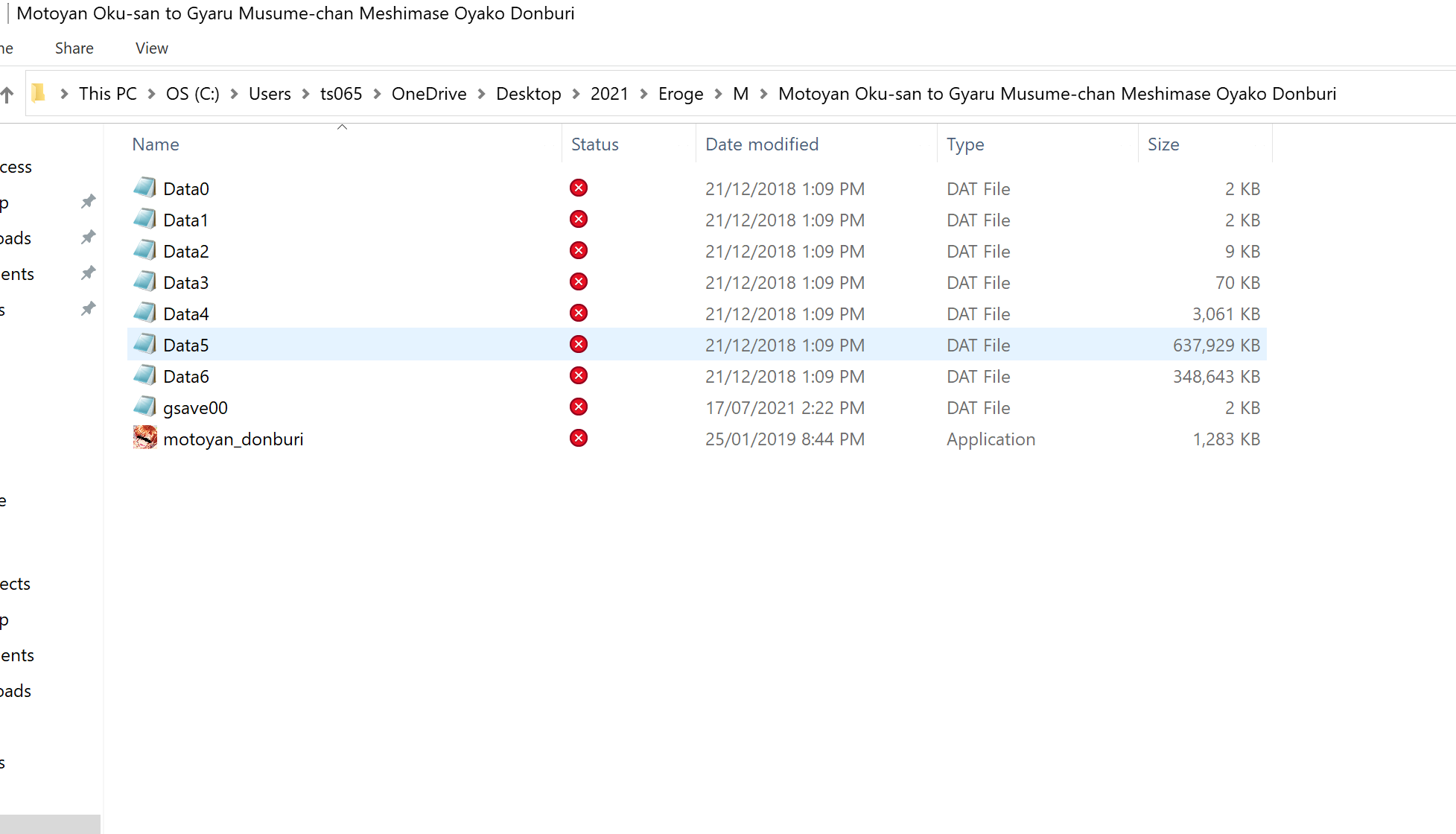Click the first pin icon in Quick access
Image resolution: width=1456 pixels, height=834 pixels.
click(x=89, y=201)
